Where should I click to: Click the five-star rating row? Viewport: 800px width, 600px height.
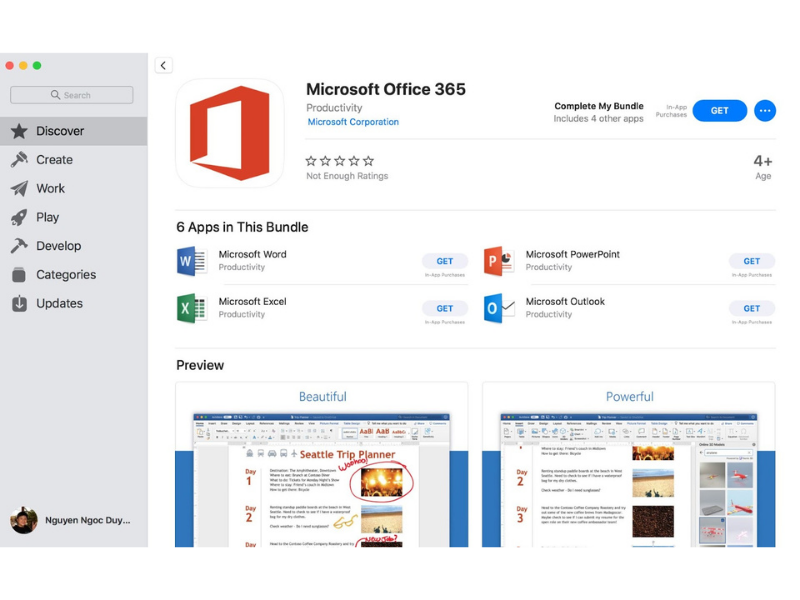point(340,161)
